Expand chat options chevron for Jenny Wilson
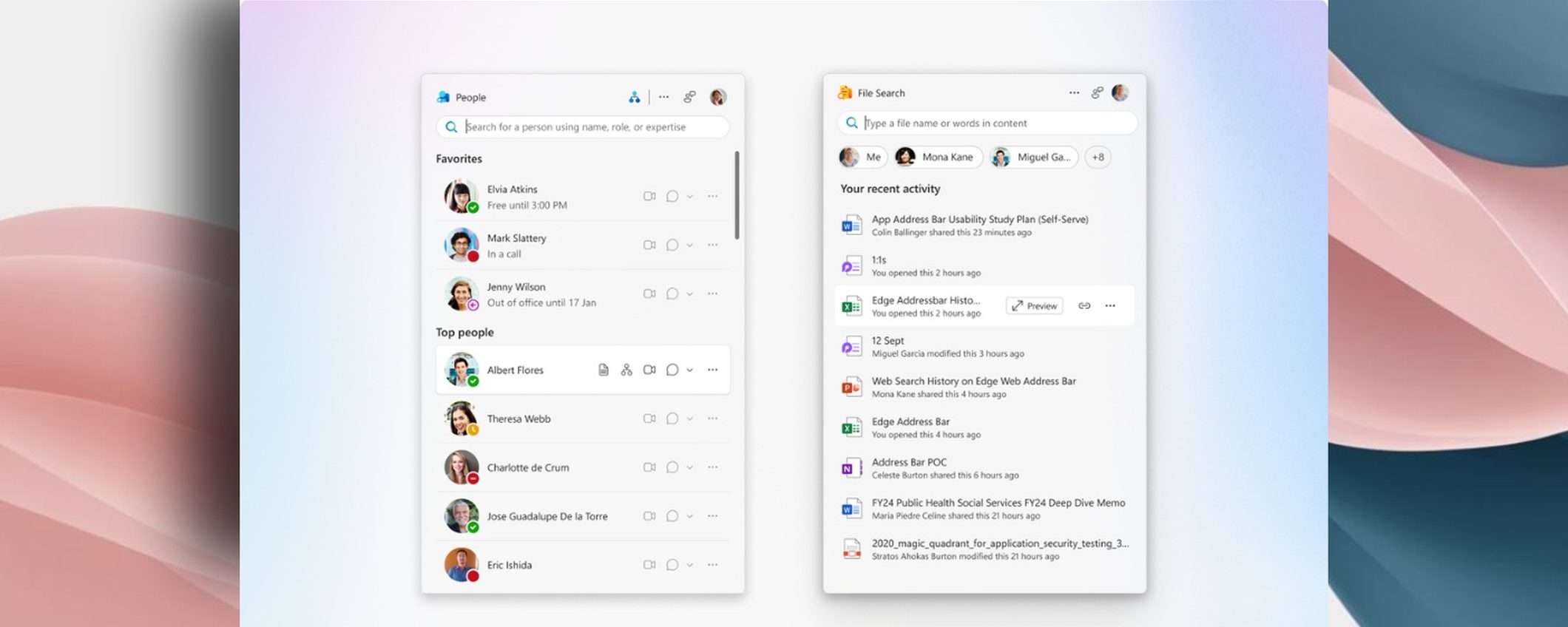 tap(689, 294)
